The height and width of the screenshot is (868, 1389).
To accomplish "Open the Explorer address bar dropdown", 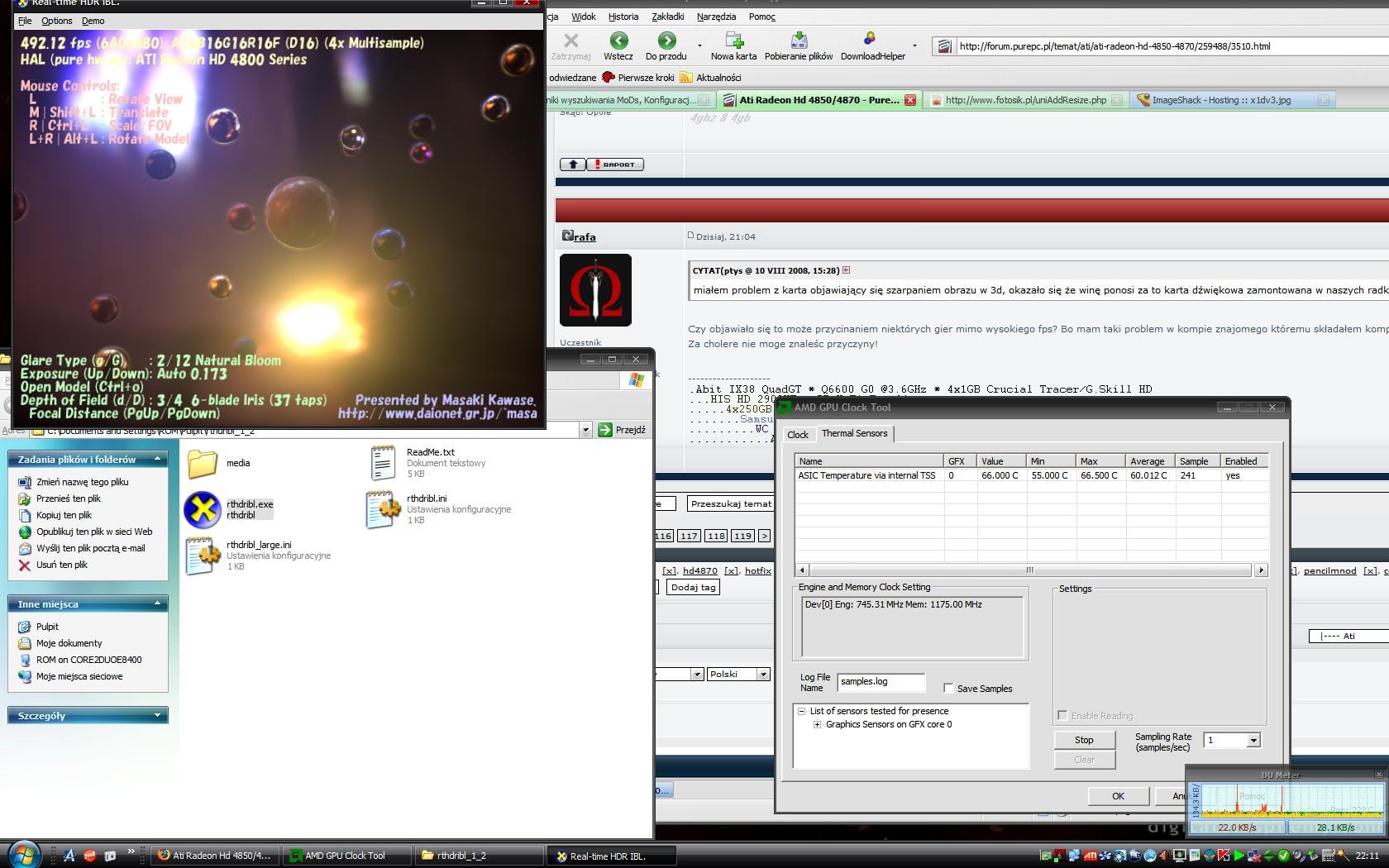I will click(x=585, y=430).
